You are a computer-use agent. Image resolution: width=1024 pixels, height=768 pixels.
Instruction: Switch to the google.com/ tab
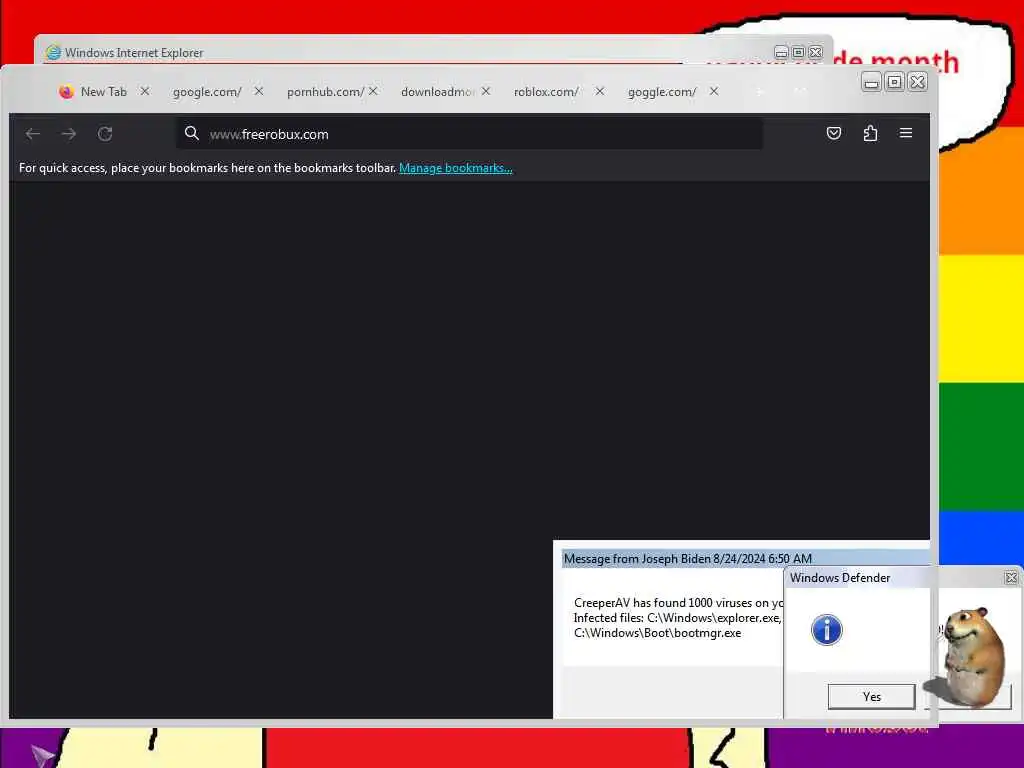[x=207, y=92]
